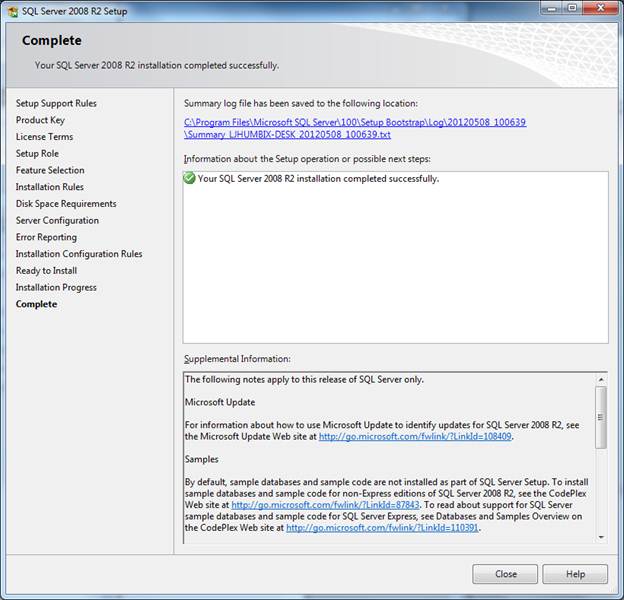Click the Supplemental Information label
The width and height of the screenshot is (624, 600).
[237, 359]
